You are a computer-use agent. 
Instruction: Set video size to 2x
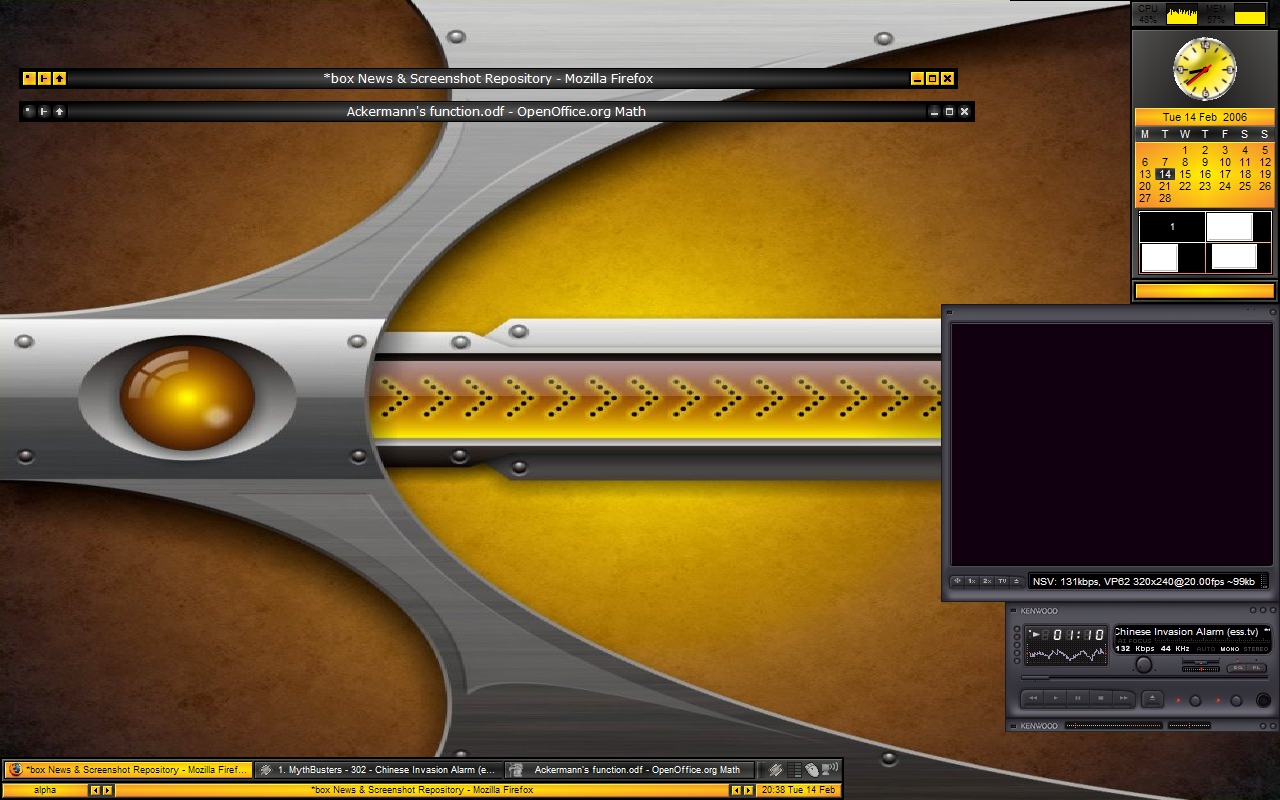pyautogui.click(x=987, y=581)
